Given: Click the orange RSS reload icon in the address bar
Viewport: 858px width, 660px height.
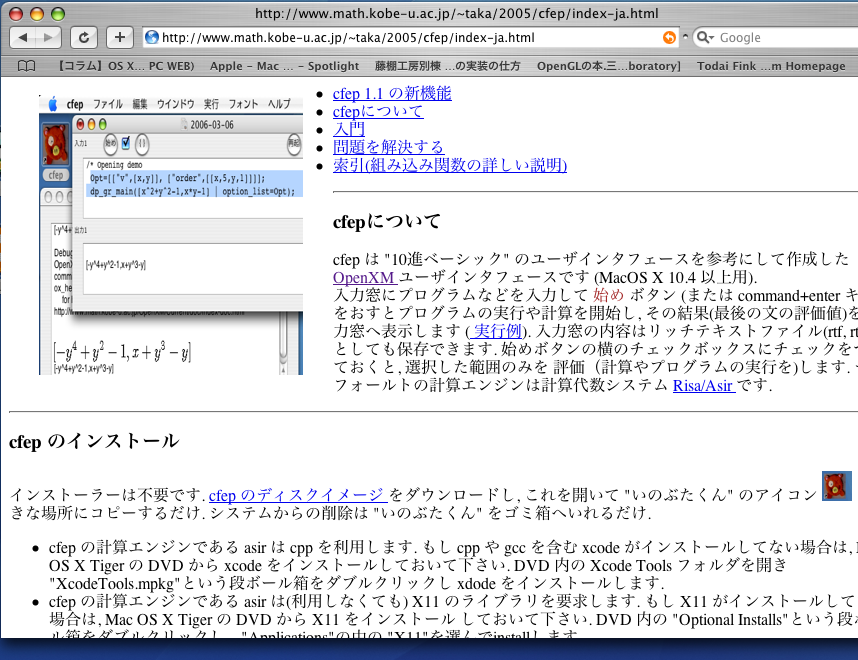Looking at the screenshot, I should click(669, 37).
